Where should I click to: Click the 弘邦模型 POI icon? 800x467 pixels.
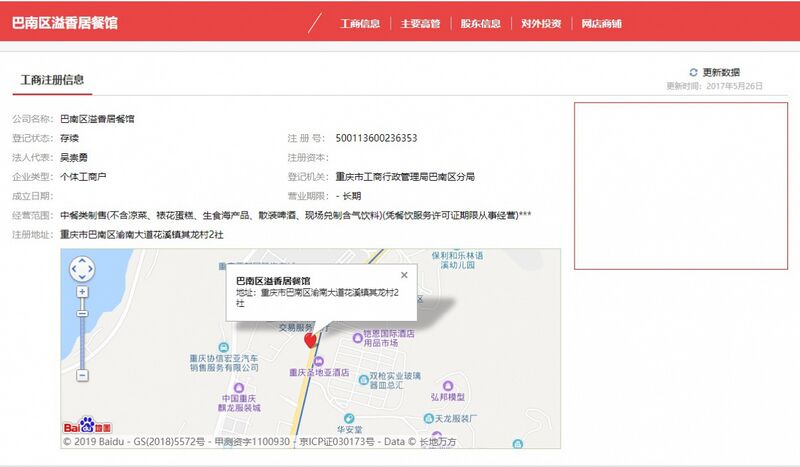tap(447, 385)
